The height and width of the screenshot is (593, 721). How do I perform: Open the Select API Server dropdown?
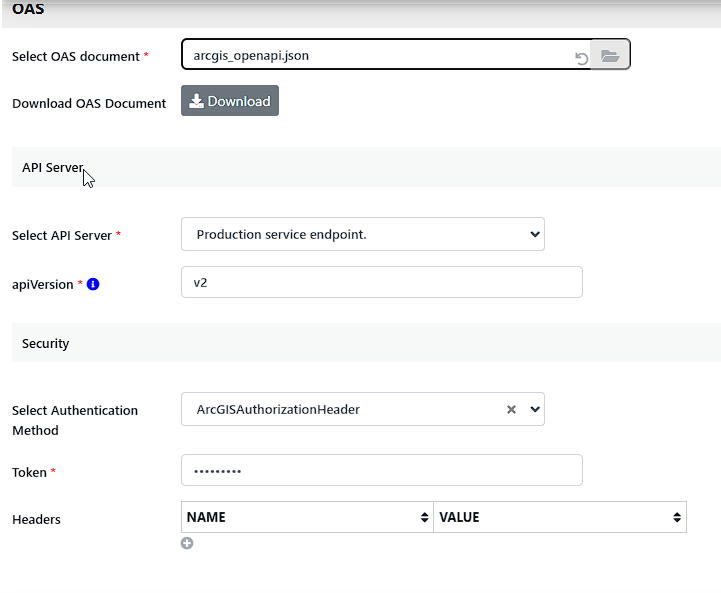click(362, 235)
